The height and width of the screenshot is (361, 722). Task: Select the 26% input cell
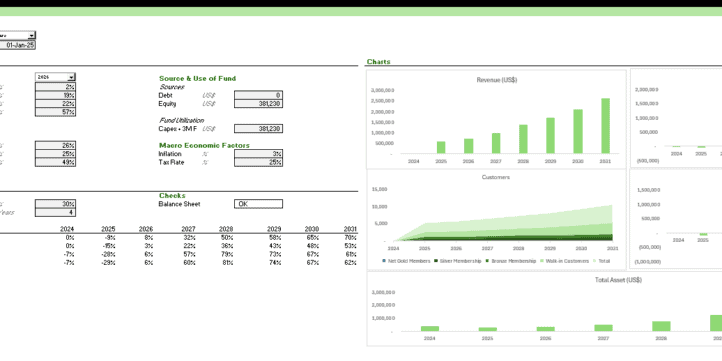click(55, 146)
